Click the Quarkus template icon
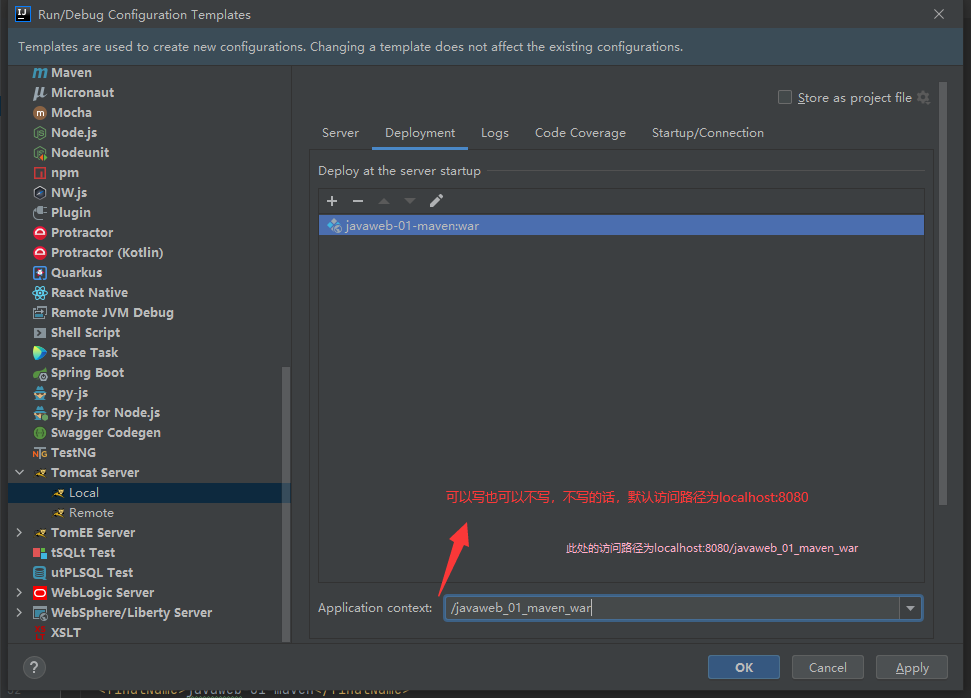This screenshot has height=698, width=971. pyautogui.click(x=40, y=273)
